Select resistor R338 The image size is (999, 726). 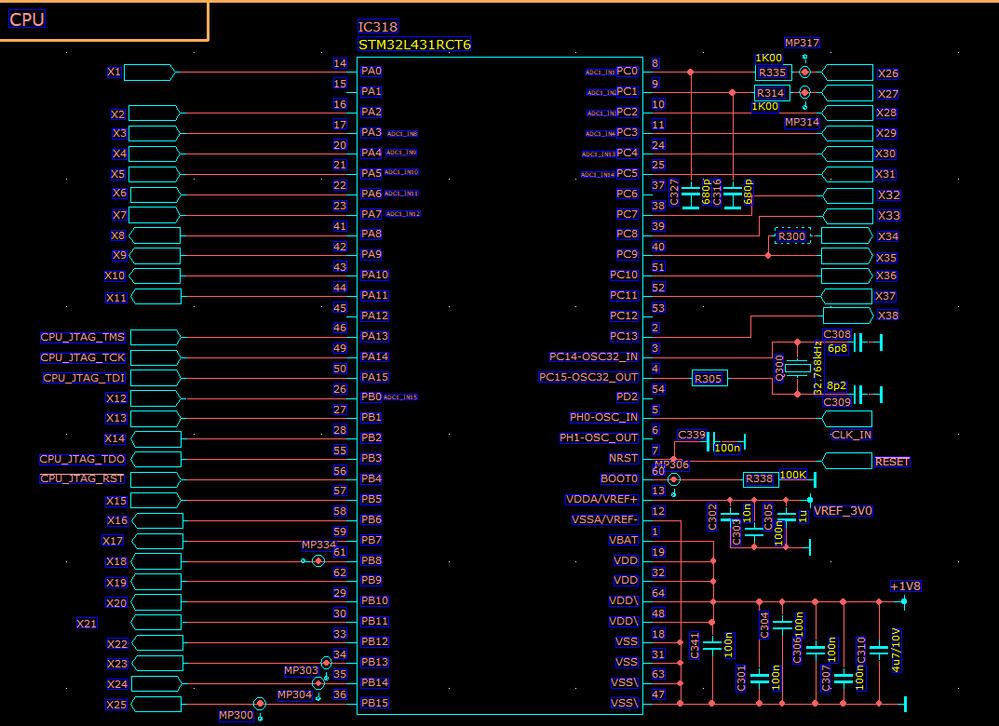pyautogui.click(x=760, y=479)
